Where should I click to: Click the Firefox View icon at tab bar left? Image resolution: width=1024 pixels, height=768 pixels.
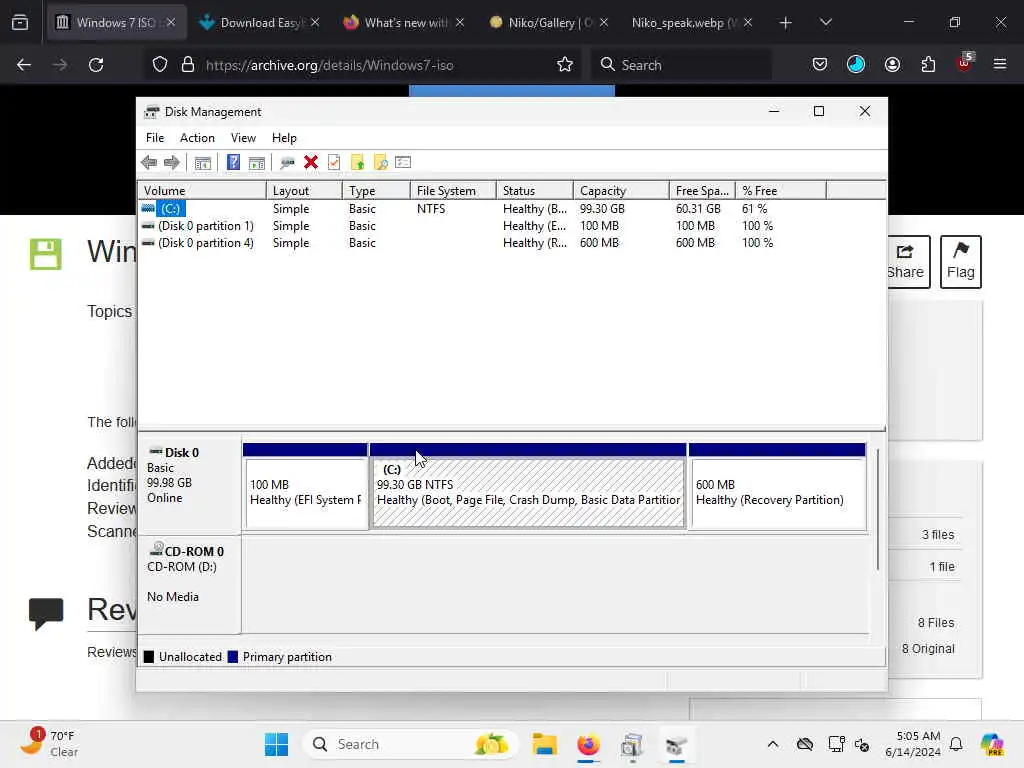20,23
